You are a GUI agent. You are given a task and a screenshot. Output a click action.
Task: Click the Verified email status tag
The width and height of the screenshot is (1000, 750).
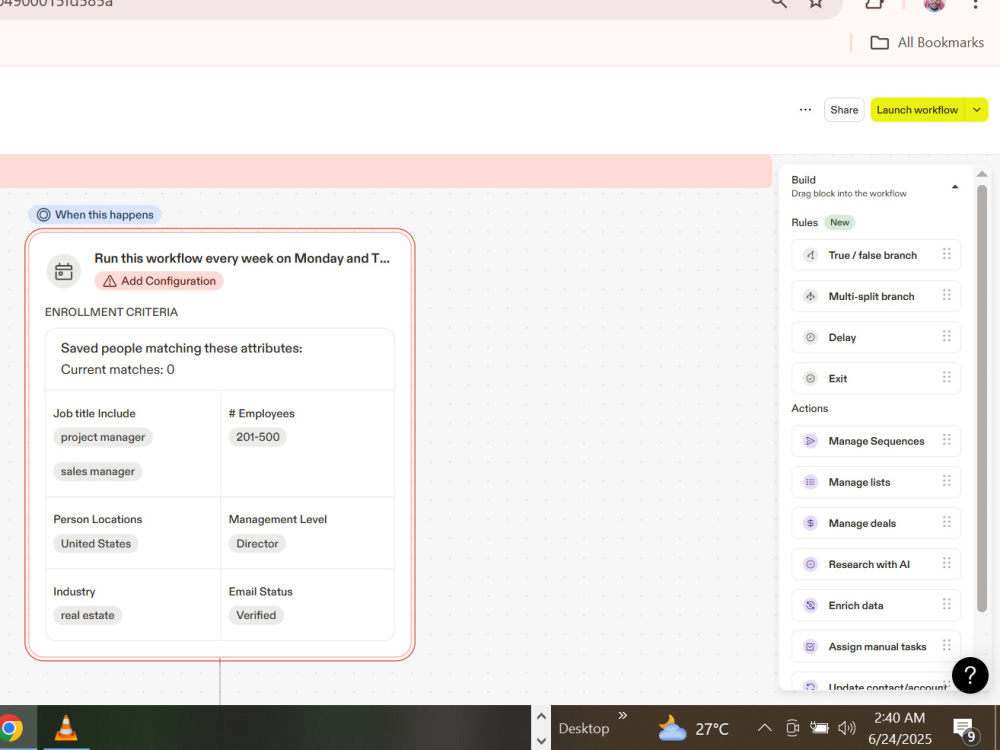pyautogui.click(x=256, y=615)
